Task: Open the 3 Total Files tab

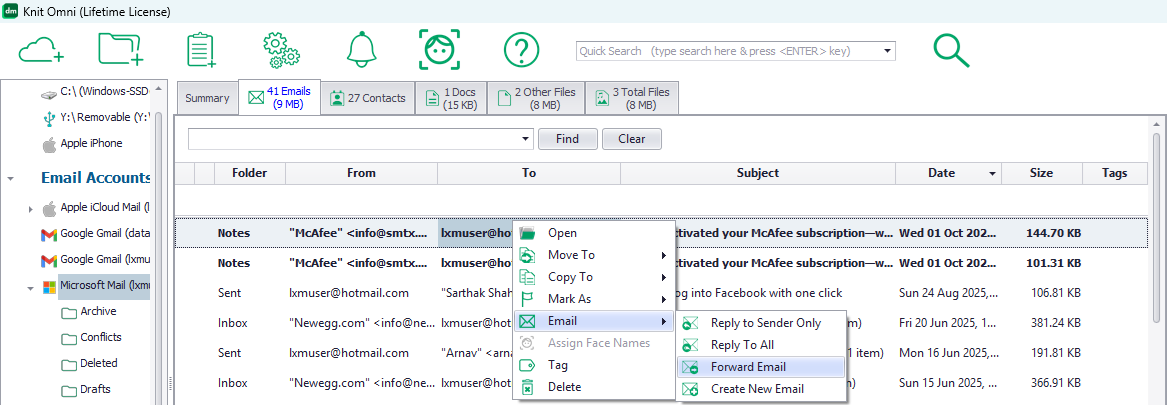Action: 632,98
